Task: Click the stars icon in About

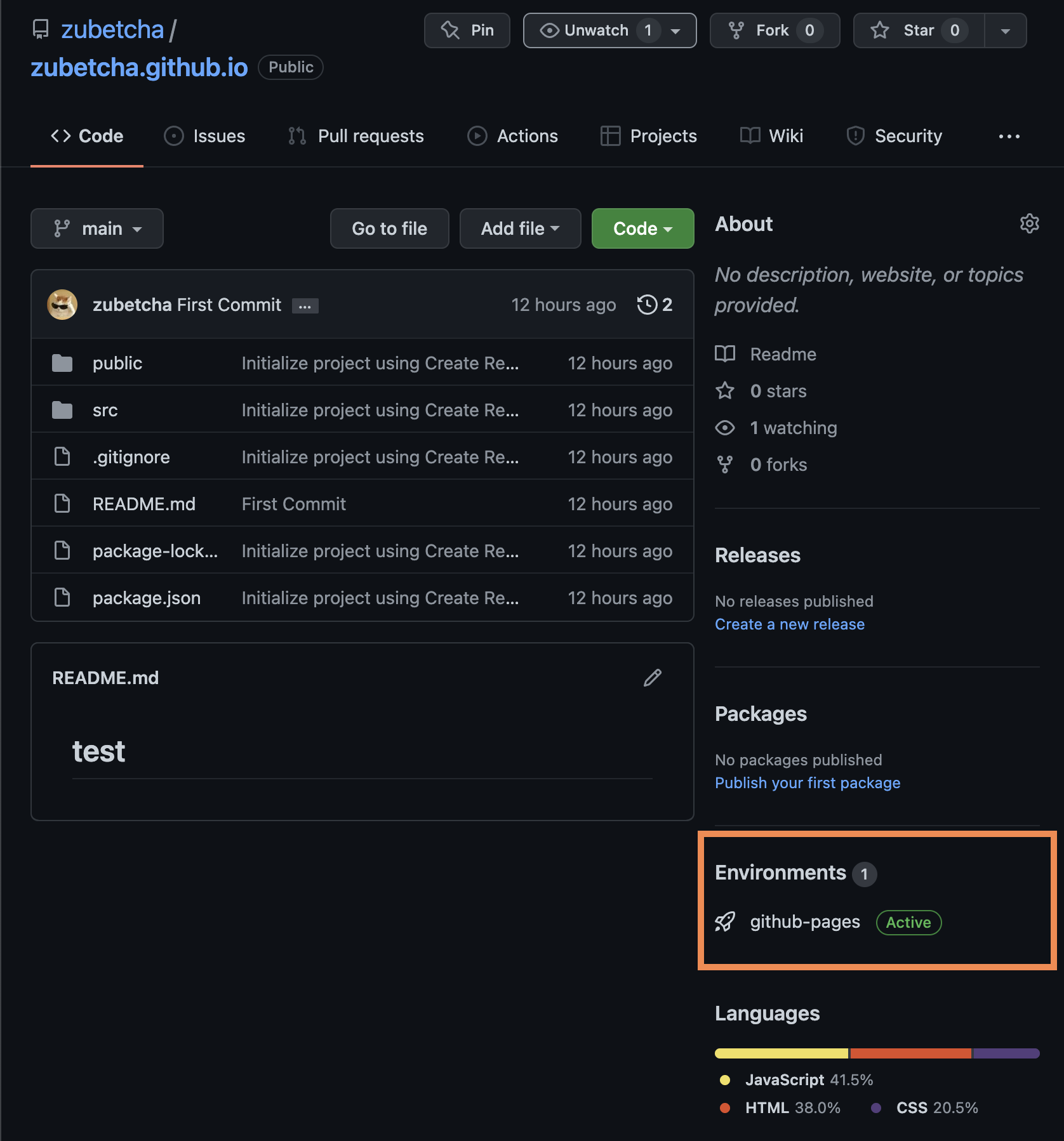Action: pyautogui.click(x=725, y=391)
